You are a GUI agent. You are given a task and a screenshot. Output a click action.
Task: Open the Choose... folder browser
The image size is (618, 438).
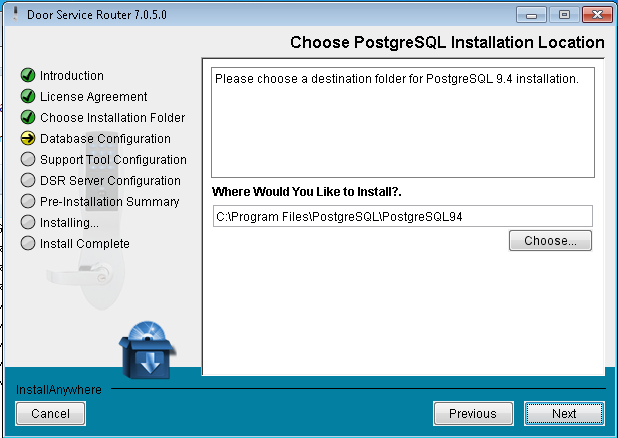tap(550, 240)
